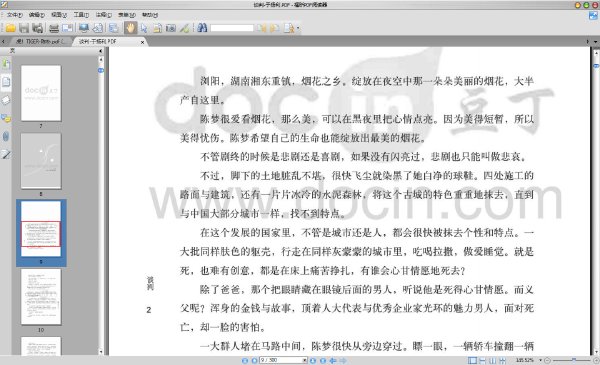Screen dimensions: 600x365
Task: Open the sixth menu bar item
Action: (127, 15)
